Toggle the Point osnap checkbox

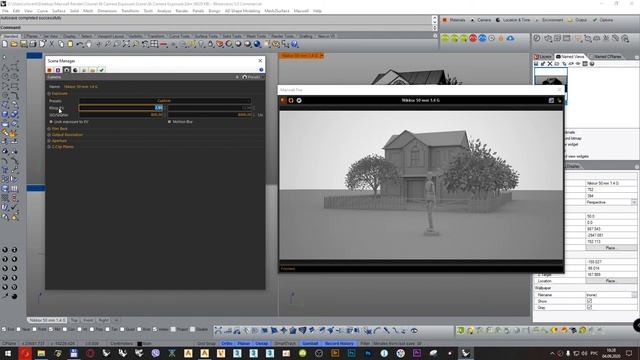35,329
